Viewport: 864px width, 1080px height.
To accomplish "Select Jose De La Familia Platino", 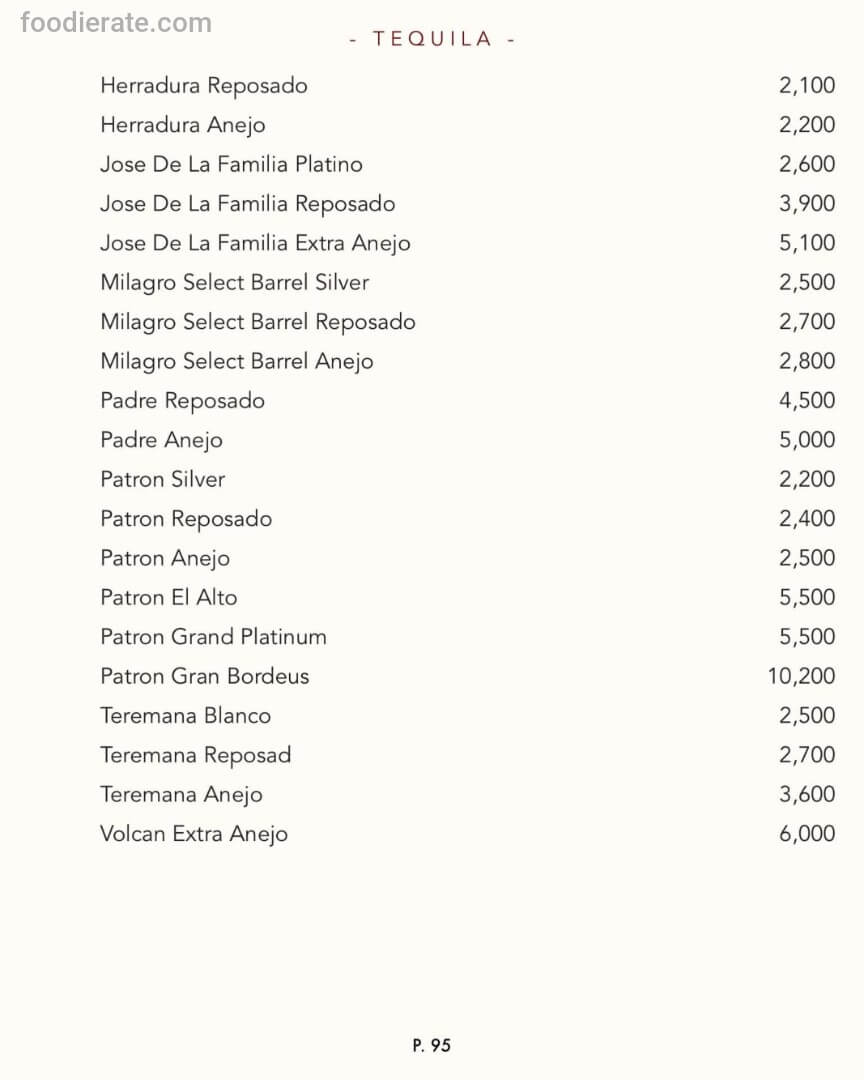I will 231,164.
